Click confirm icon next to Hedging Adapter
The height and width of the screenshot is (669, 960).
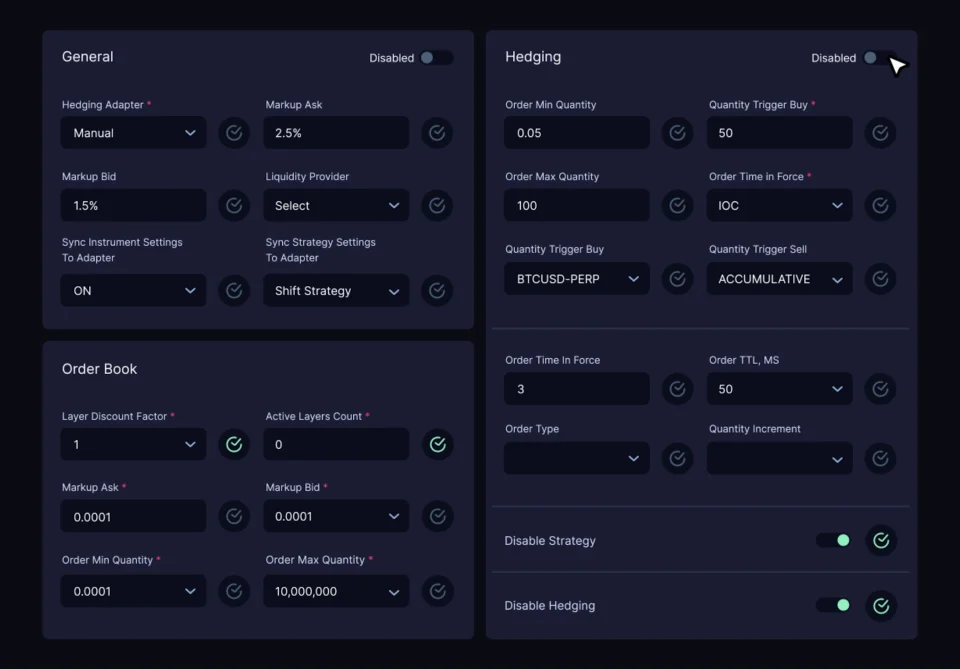(x=234, y=133)
